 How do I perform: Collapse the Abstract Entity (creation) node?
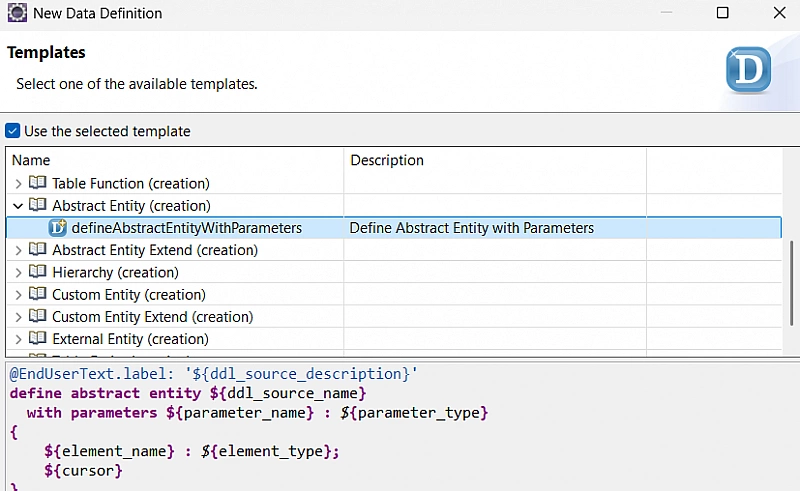click(x=18, y=206)
